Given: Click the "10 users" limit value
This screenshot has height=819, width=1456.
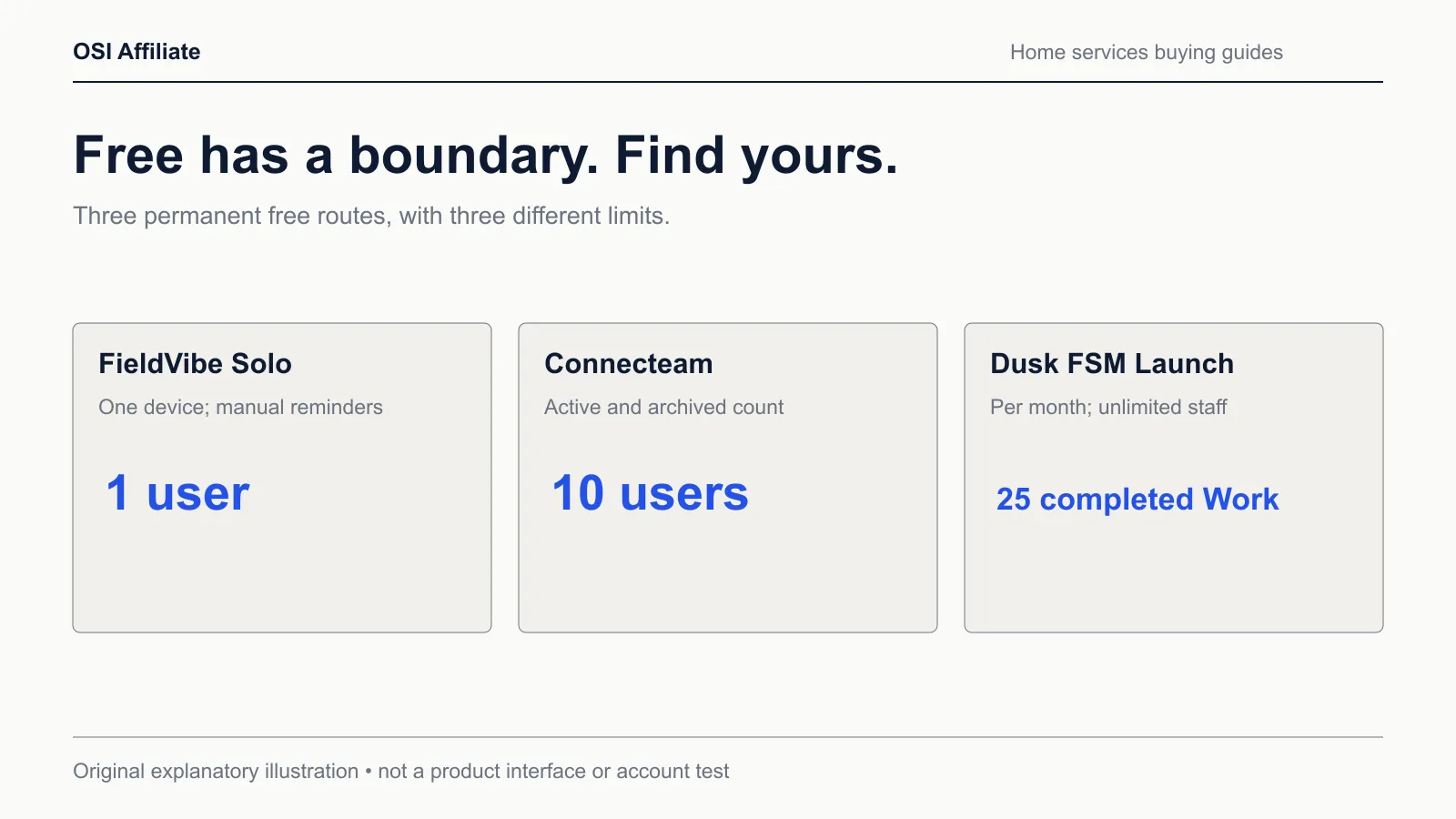Looking at the screenshot, I should pos(650,493).
